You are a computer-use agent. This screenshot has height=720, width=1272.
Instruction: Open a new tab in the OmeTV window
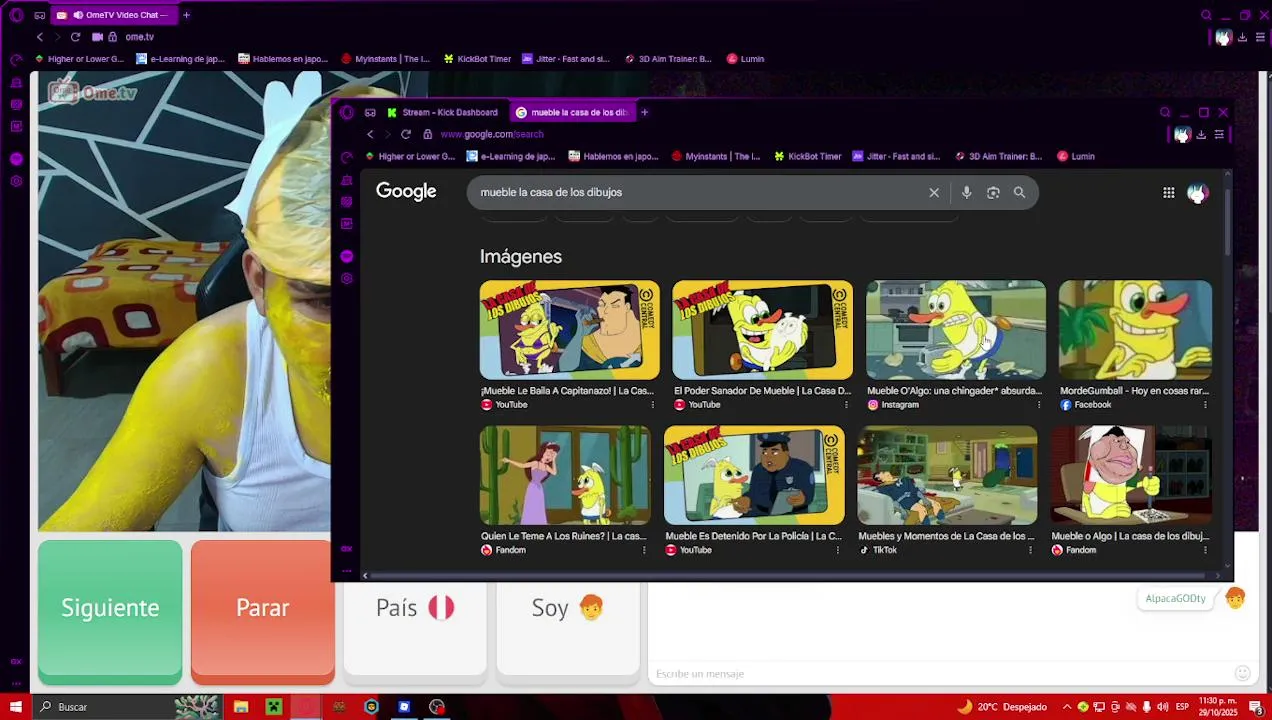[186, 15]
